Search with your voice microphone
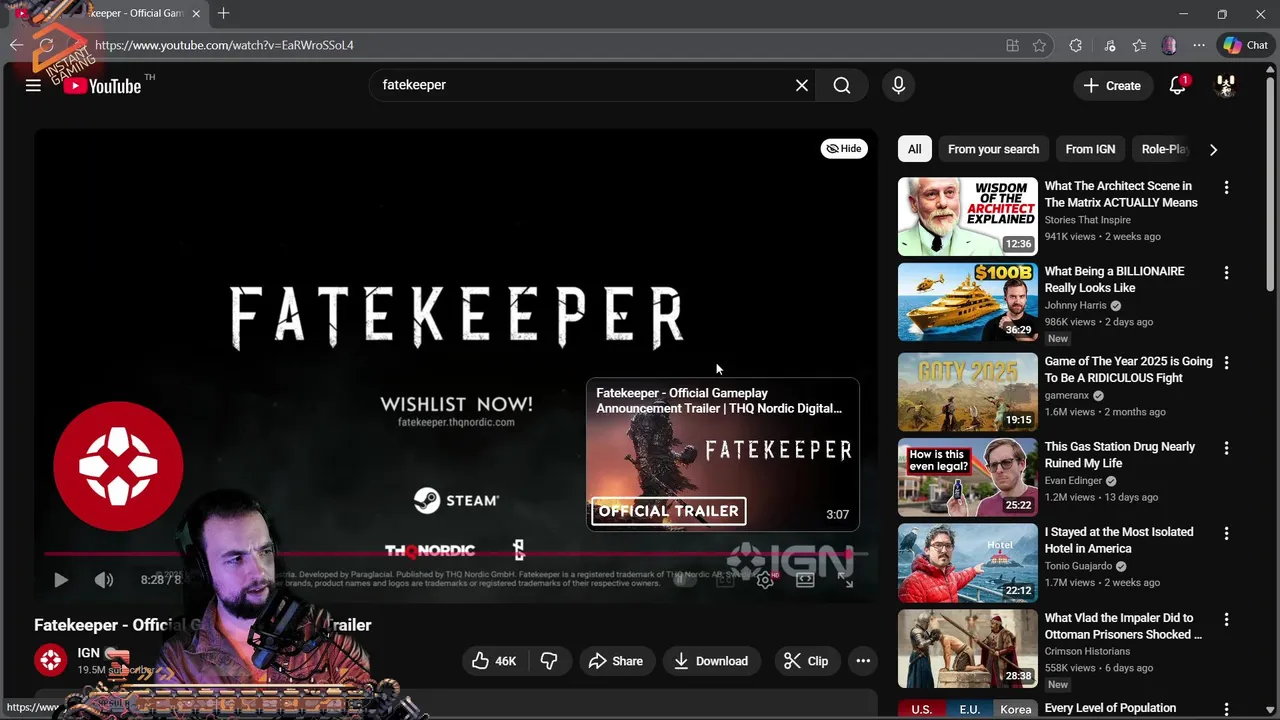Screen dimensions: 1280x720 pos(898,86)
